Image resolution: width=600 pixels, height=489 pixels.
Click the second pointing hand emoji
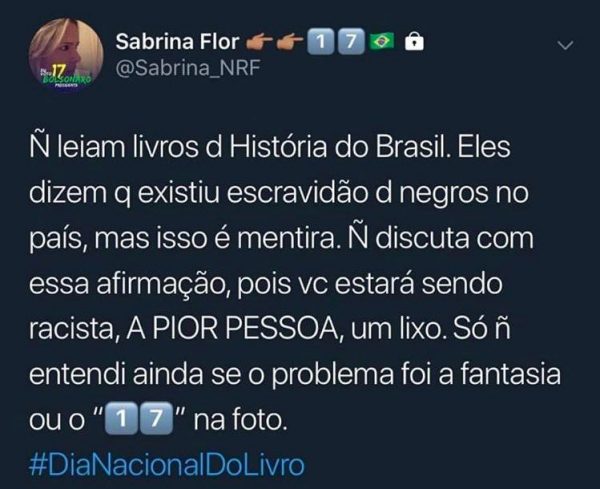(x=290, y=41)
